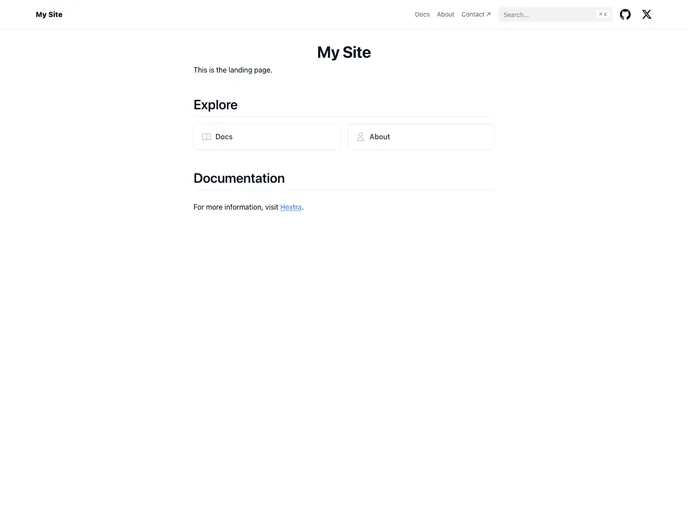Focus the Search input field

[555, 14]
